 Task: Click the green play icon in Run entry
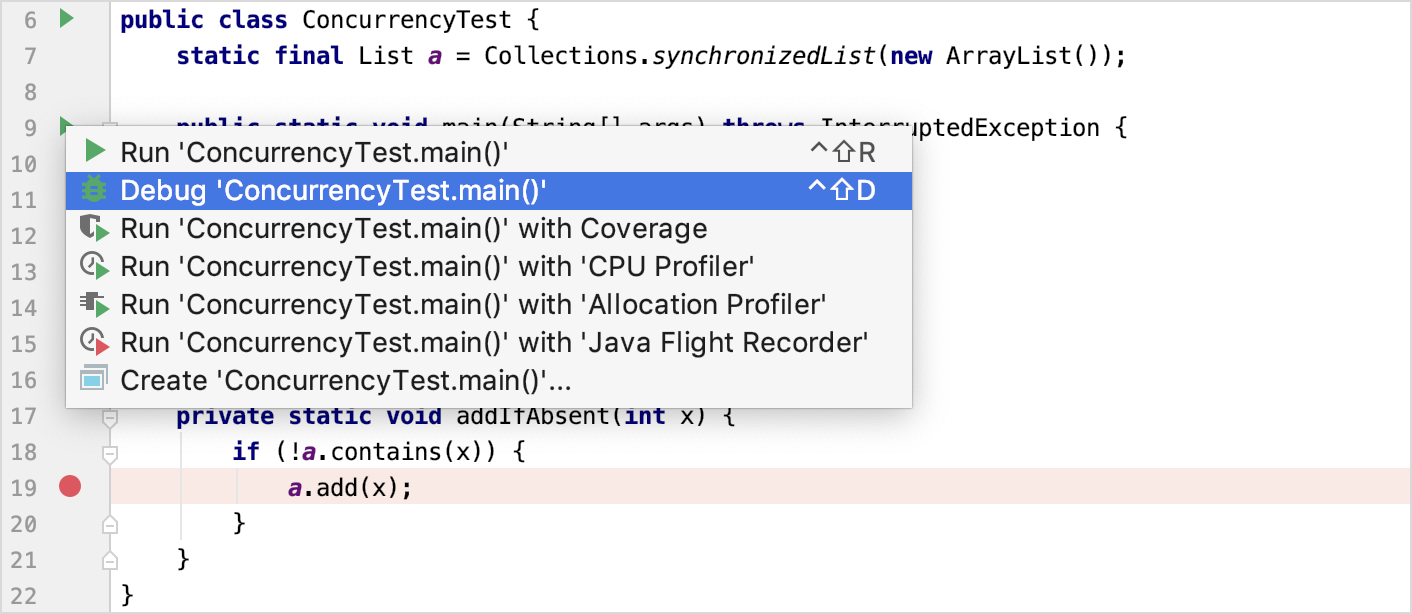click(95, 152)
